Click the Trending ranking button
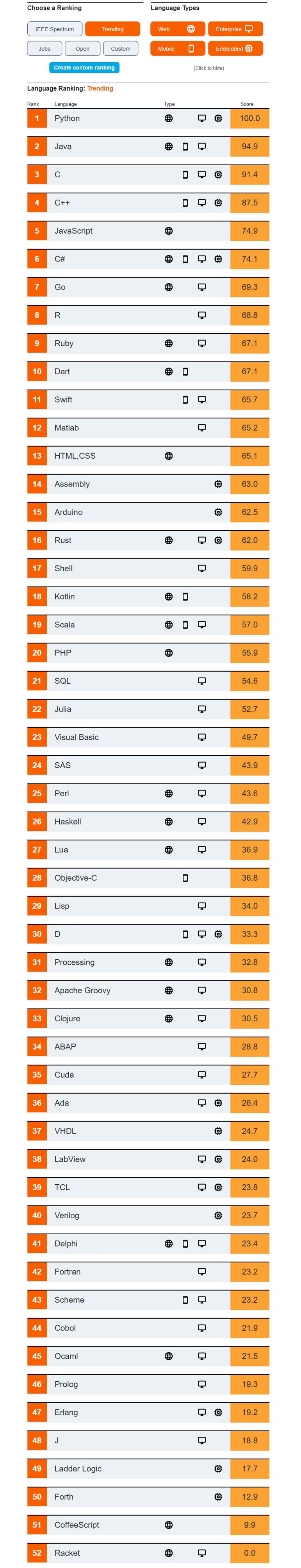Screen dimensions: 301x1568 112,29
